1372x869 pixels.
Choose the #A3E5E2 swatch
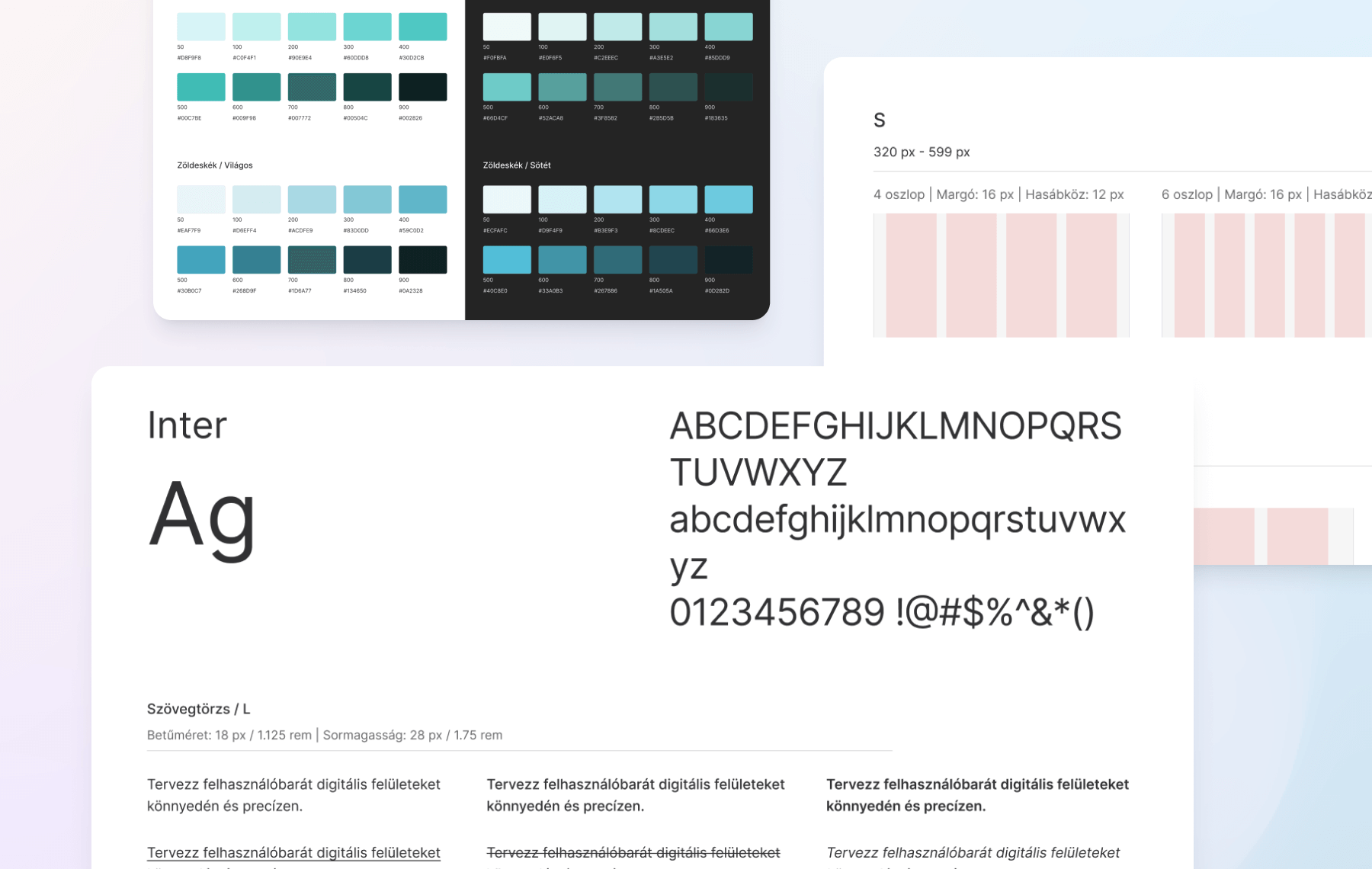click(x=673, y=27)
